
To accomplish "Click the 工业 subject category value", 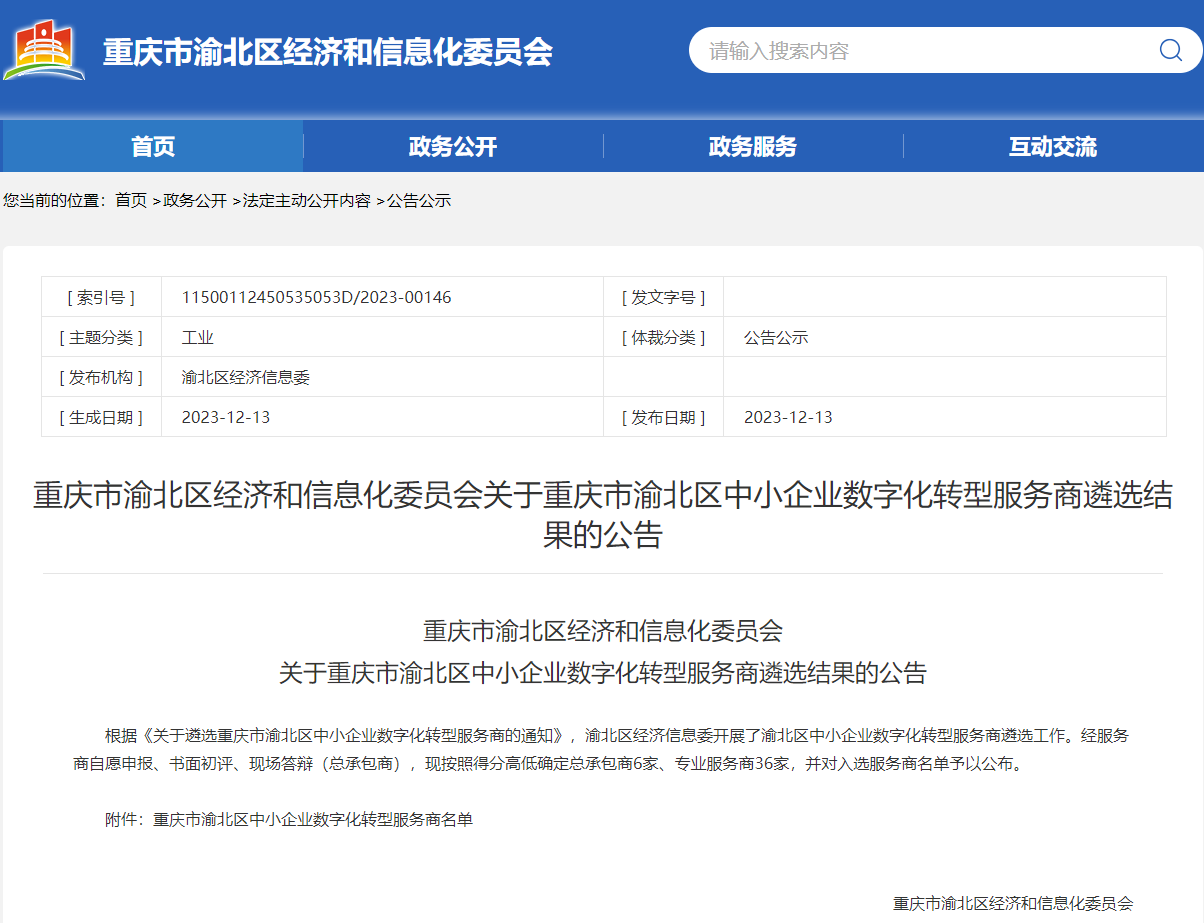I will pos(198,337).
